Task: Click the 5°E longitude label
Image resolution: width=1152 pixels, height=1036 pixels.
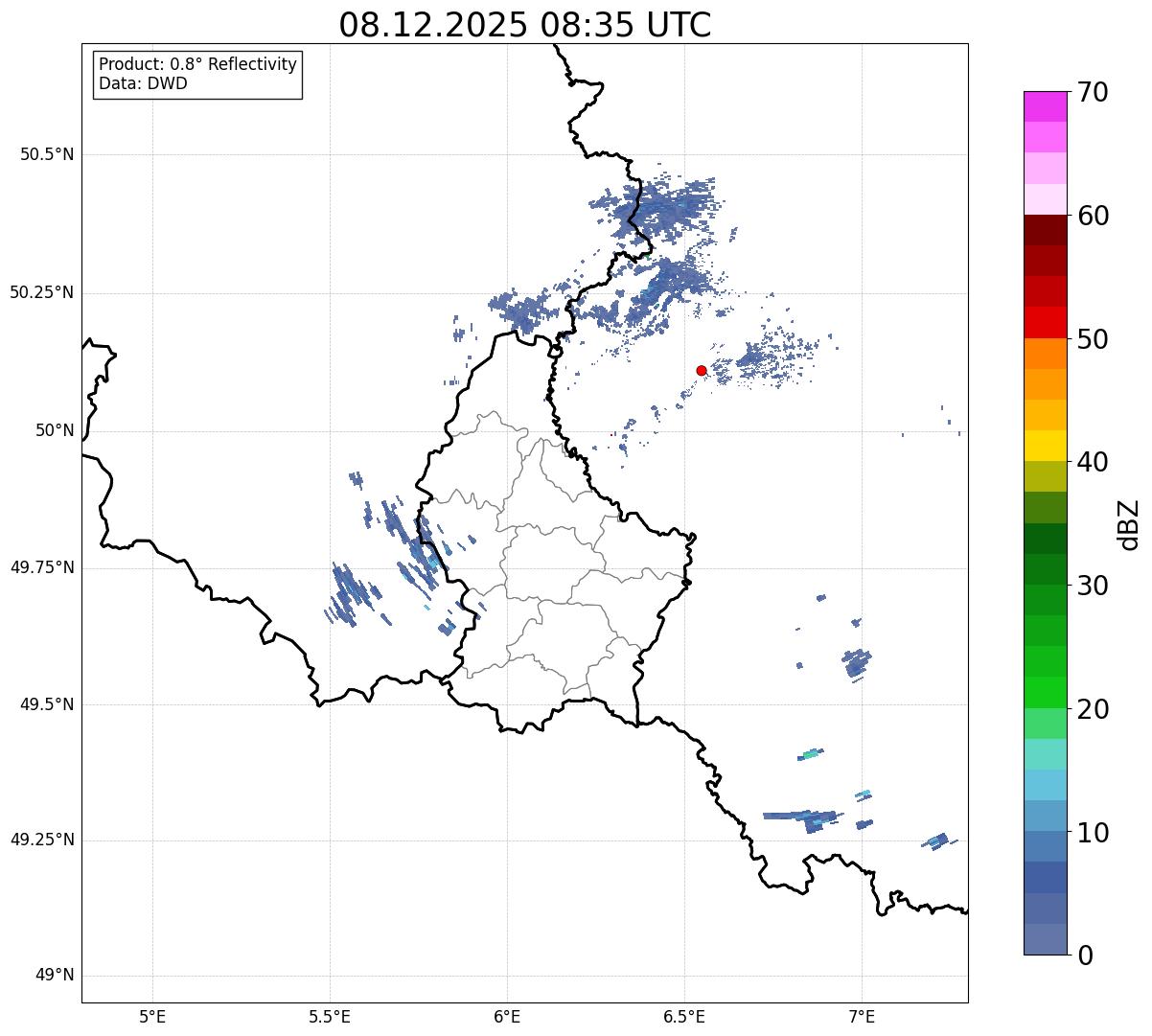Action: pyautogui.click(x=152, y=1016)
